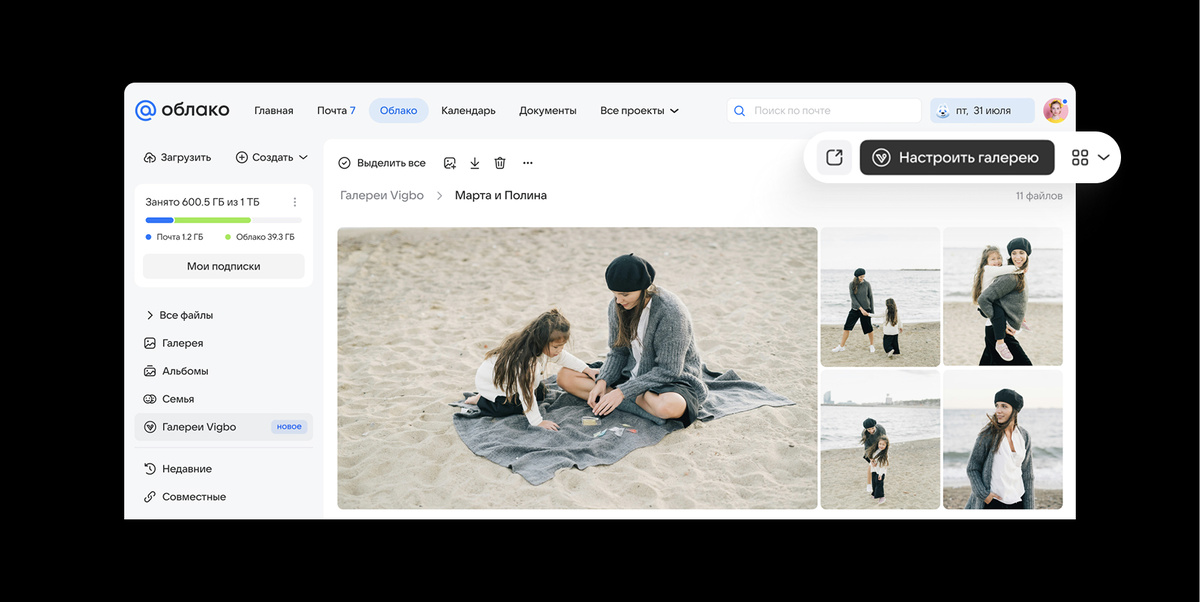Open the Календарь tab

tap(468, 111)
